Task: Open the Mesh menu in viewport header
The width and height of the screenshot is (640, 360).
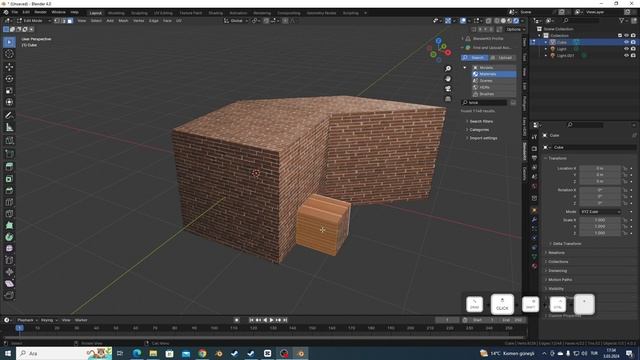Action: click(x=123, y=20)
